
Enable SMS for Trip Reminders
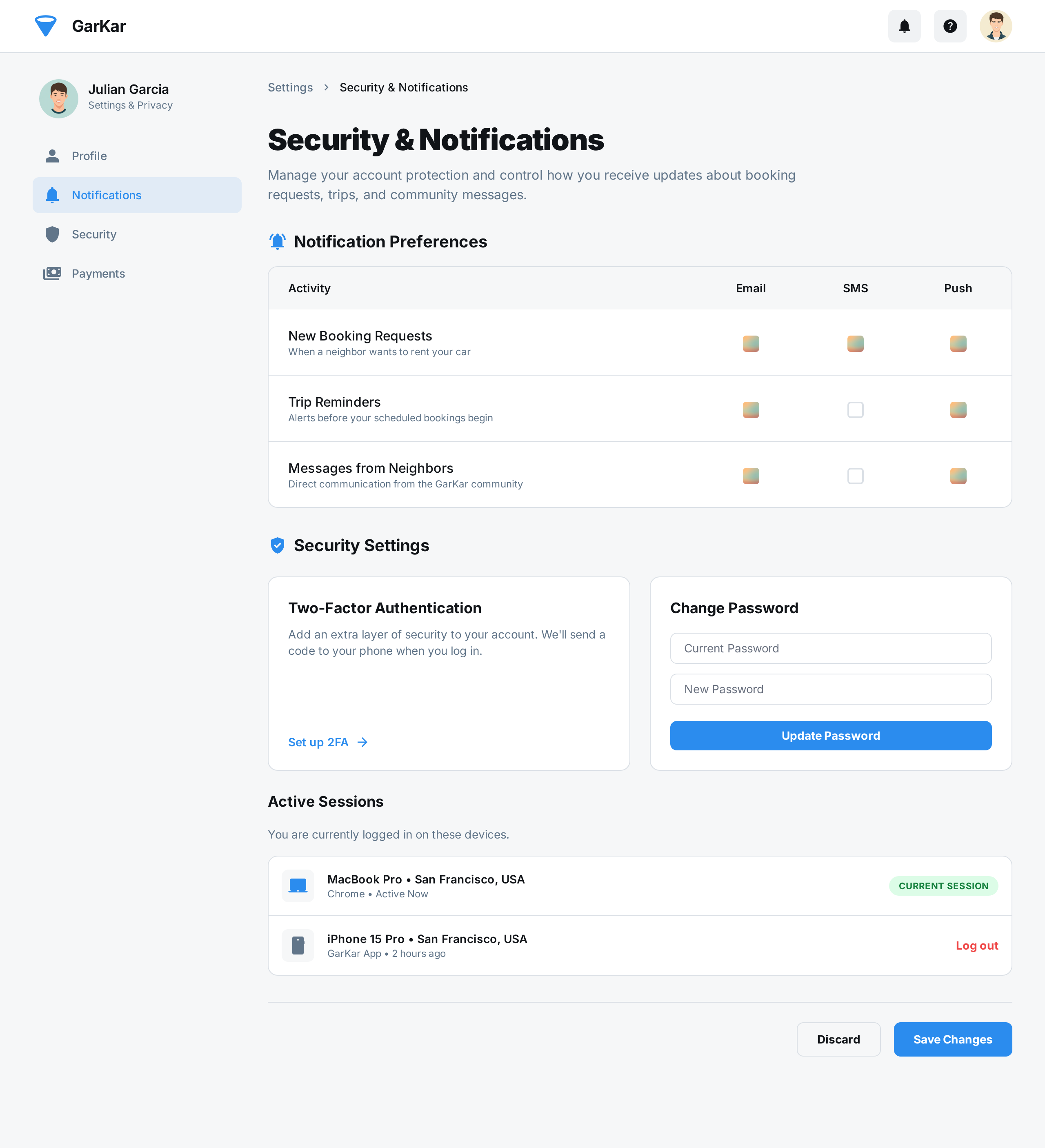pyautogui.click(x=855, y=409)
